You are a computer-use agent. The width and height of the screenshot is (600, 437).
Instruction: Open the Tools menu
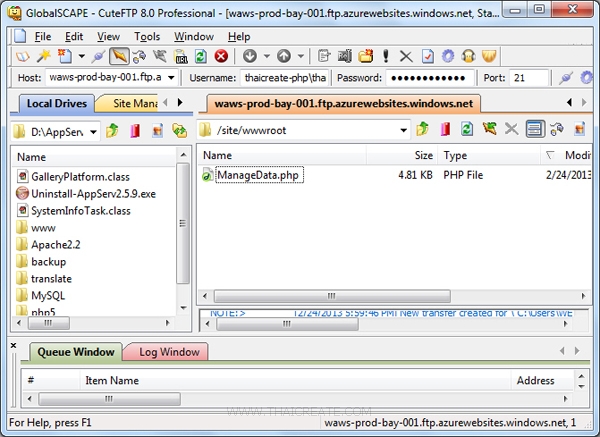(147, 37)
